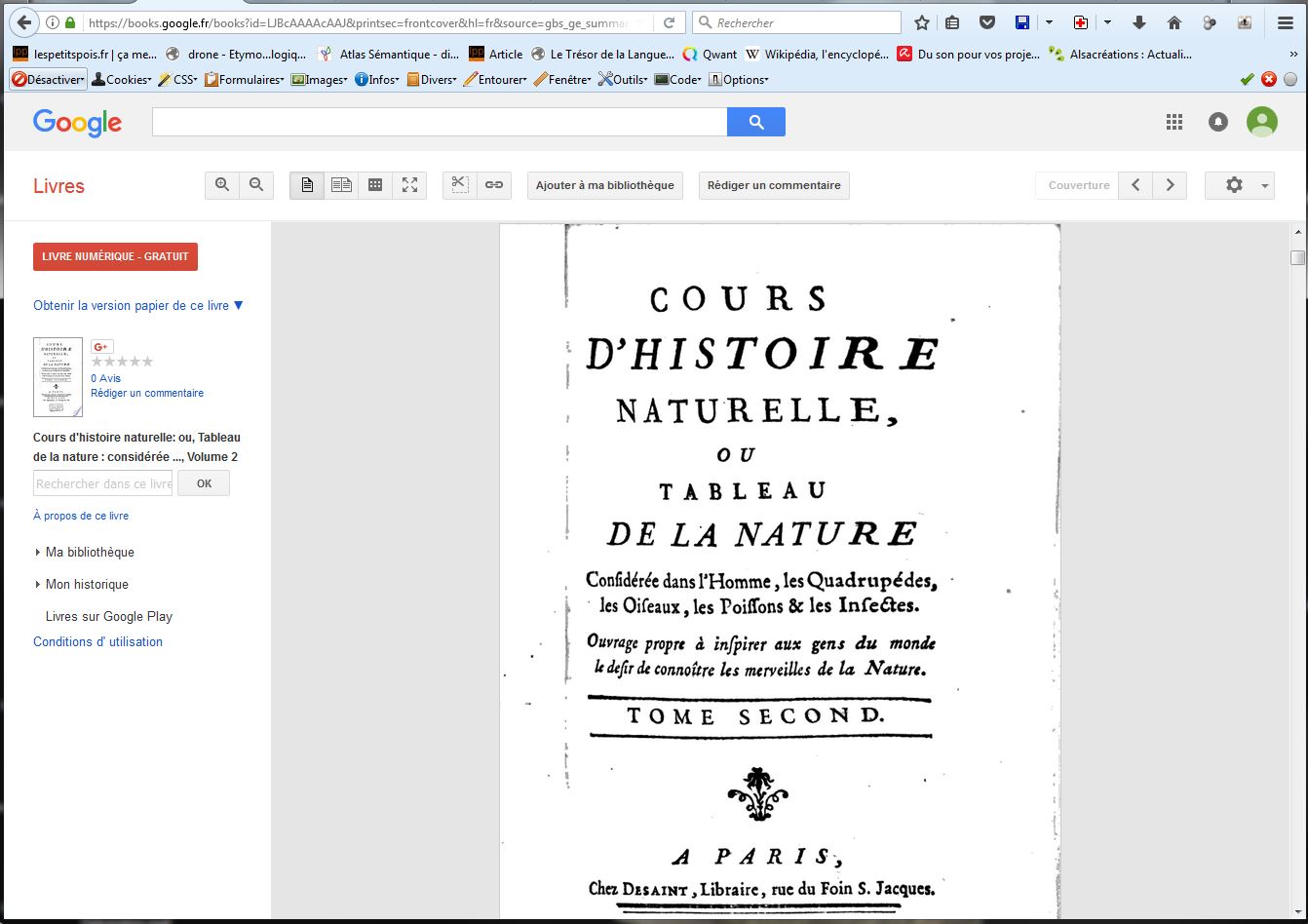The height and width of the screenshot is (924, 1308).
Task: Open À propos de ce livre link
Action: coord(81,516)
